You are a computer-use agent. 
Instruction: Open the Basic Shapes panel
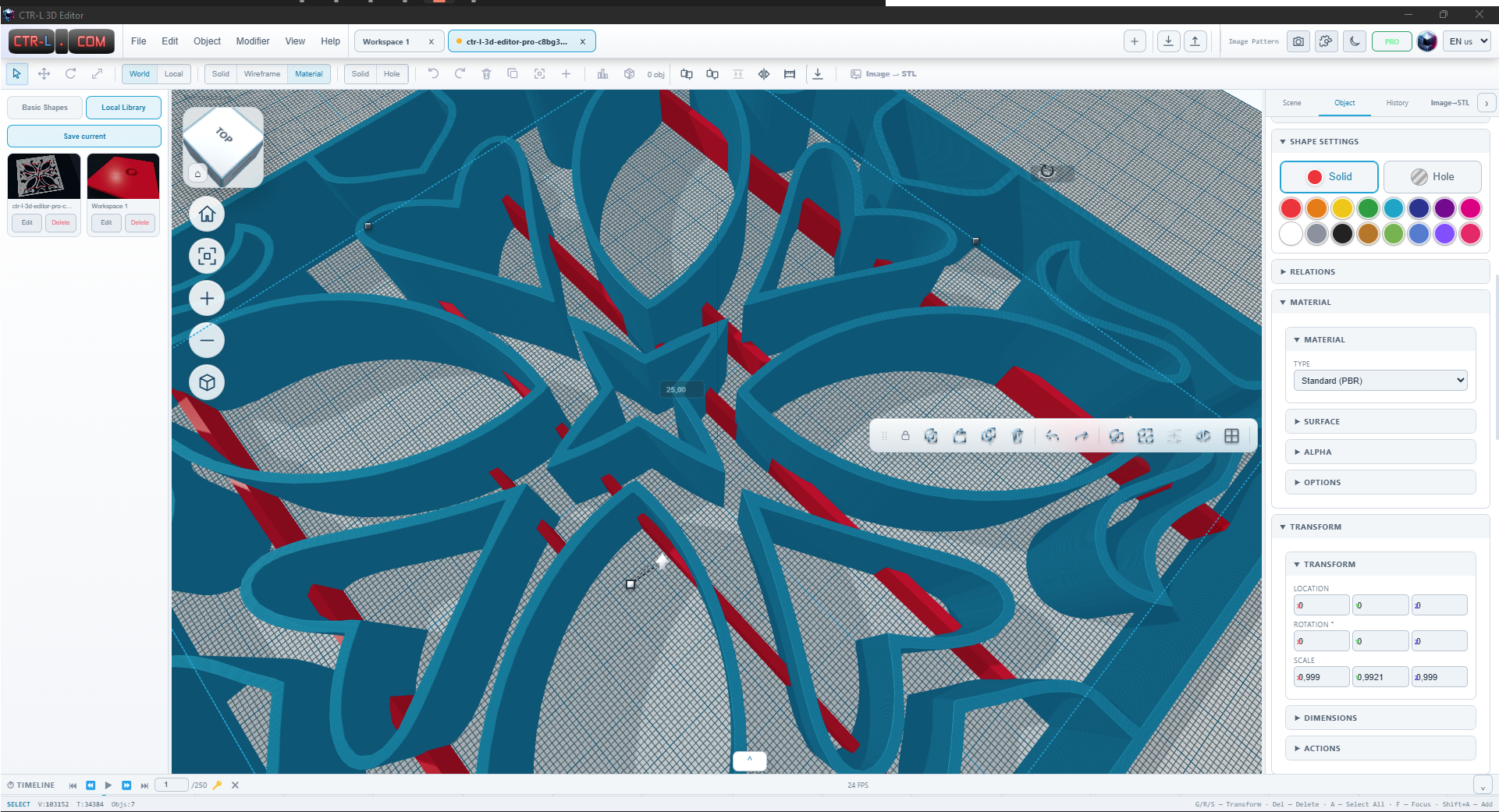(44, 108)
